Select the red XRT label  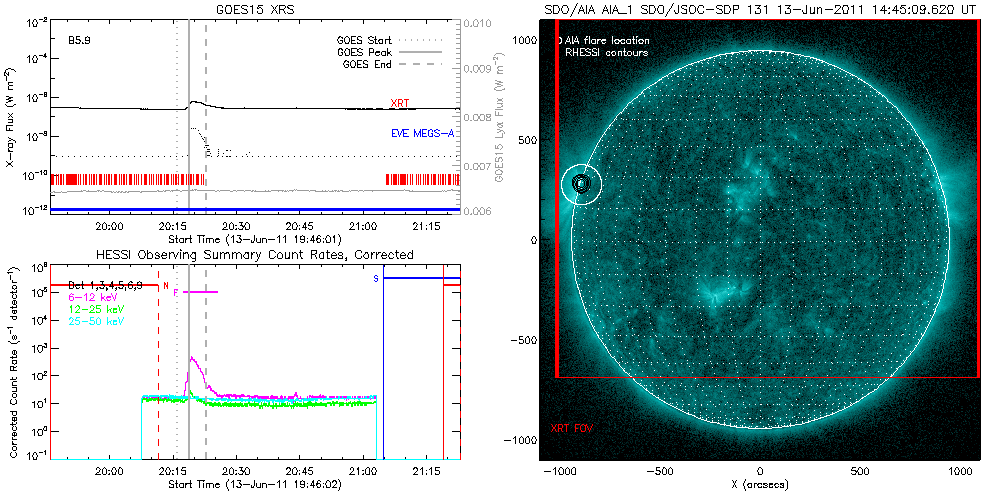(401, 104)
